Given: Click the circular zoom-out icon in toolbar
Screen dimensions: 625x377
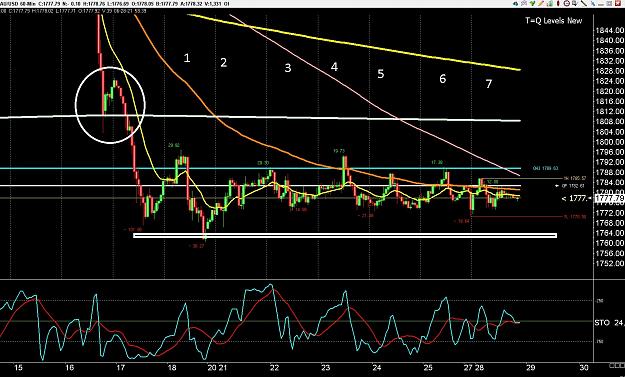Looking at the screenshot, I should [x=567, y=4].
